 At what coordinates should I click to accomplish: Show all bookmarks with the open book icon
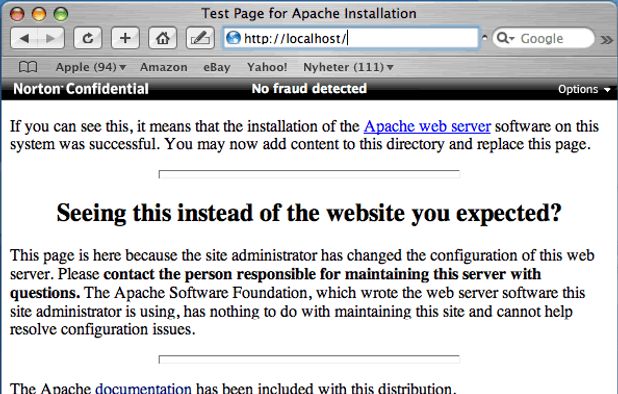(28, 67)
